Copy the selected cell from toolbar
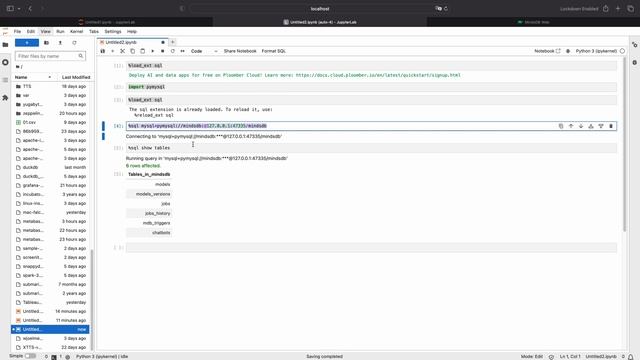640x360 pixels. click(x=133, y=51)
